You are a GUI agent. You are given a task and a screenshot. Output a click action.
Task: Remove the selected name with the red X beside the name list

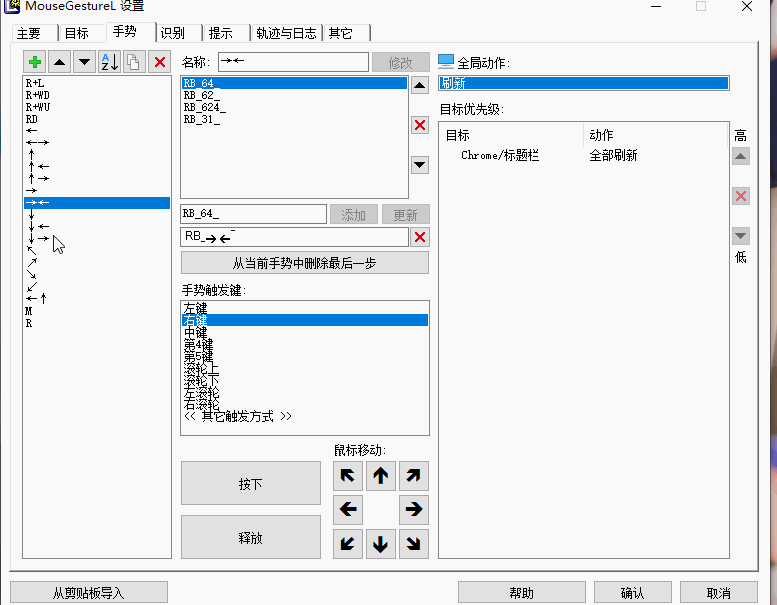(420, 125)
